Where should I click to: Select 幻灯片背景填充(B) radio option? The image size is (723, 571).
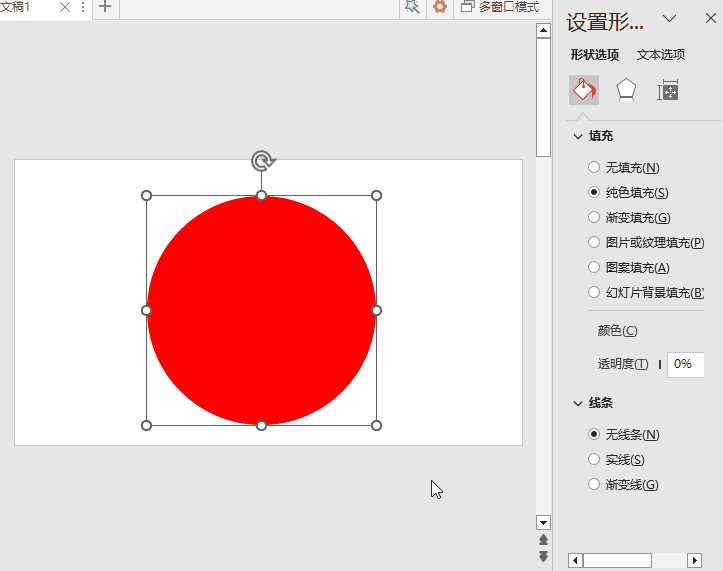coord(646,292)
